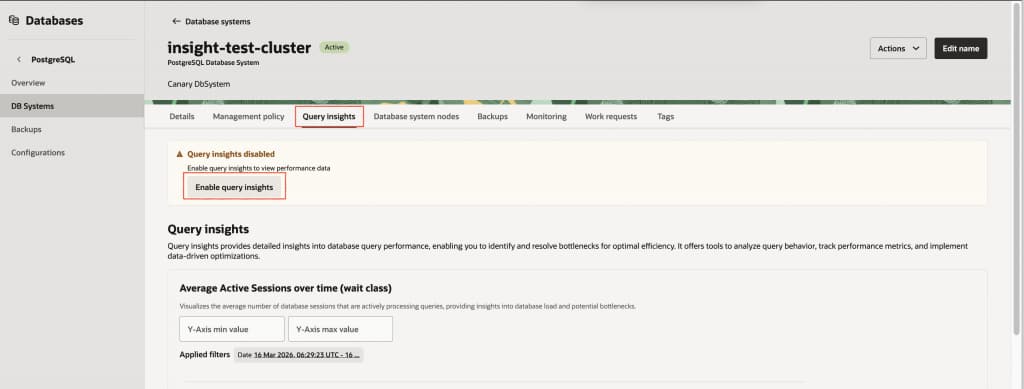
Task: Click the Query insights disabled heading
Action: (231, 155)
